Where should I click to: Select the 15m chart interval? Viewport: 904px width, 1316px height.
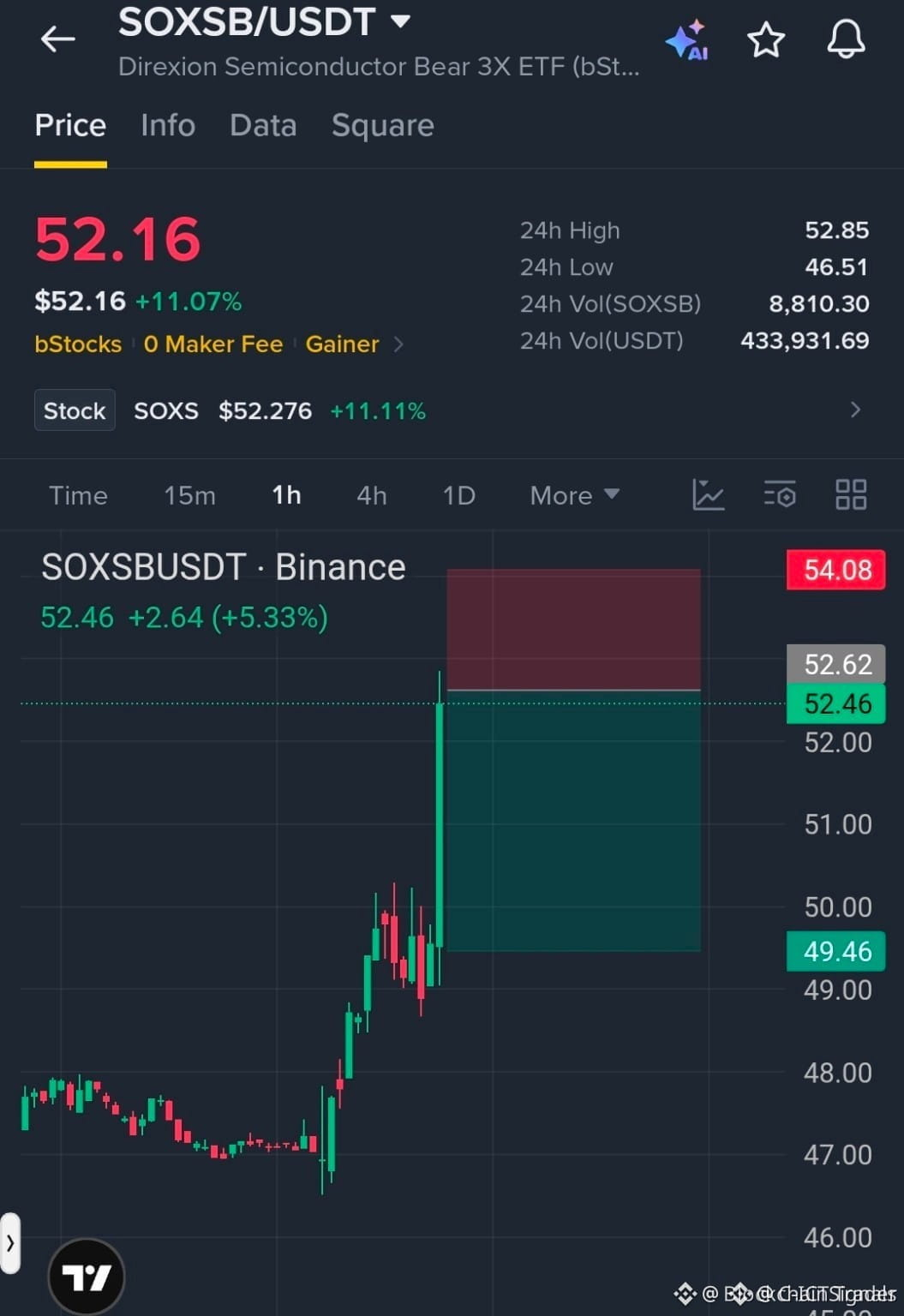click(x=189, y=495)
